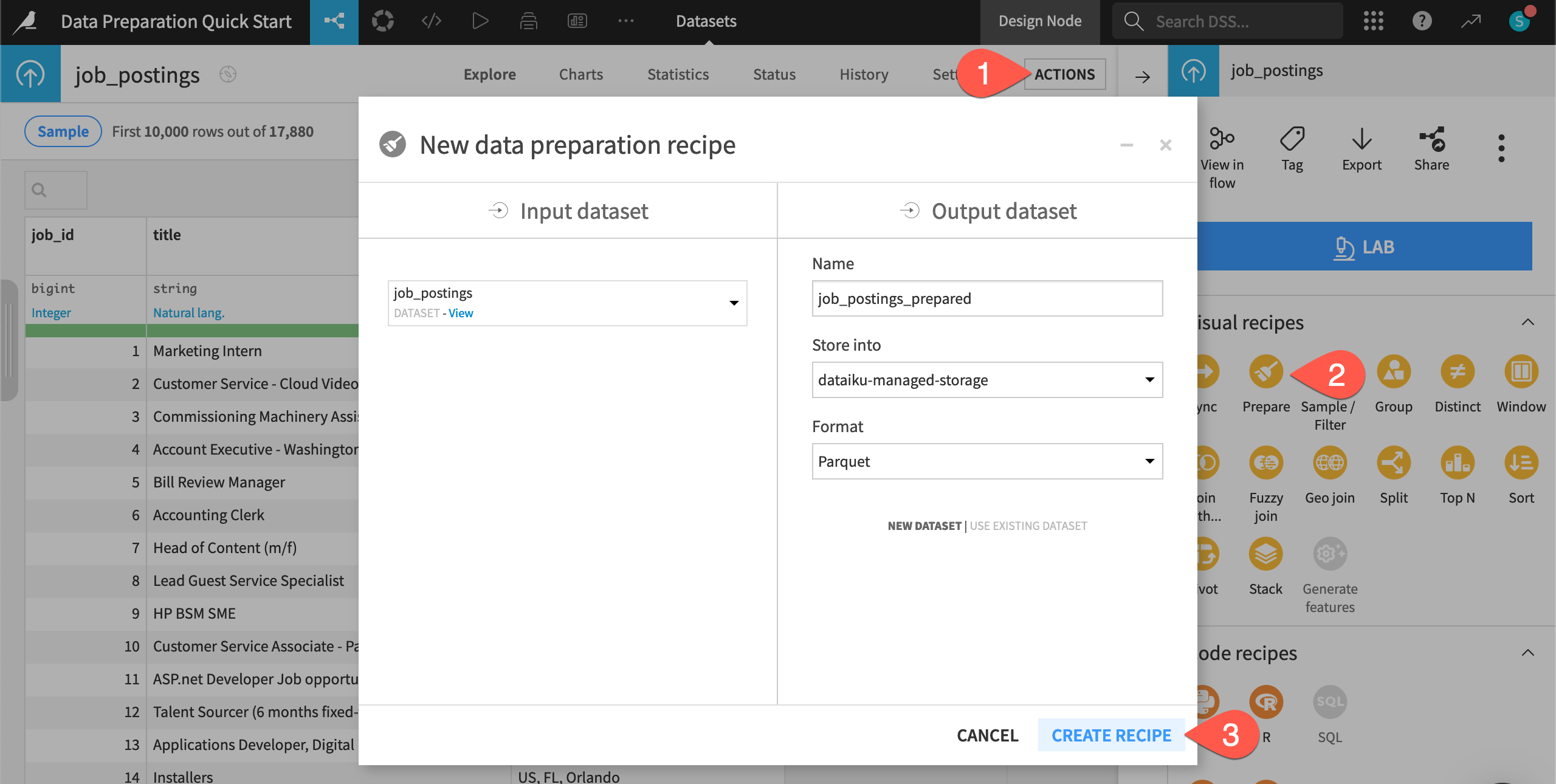Open the Geo join recipe
1556x784 pixels.
[1330, 463]
